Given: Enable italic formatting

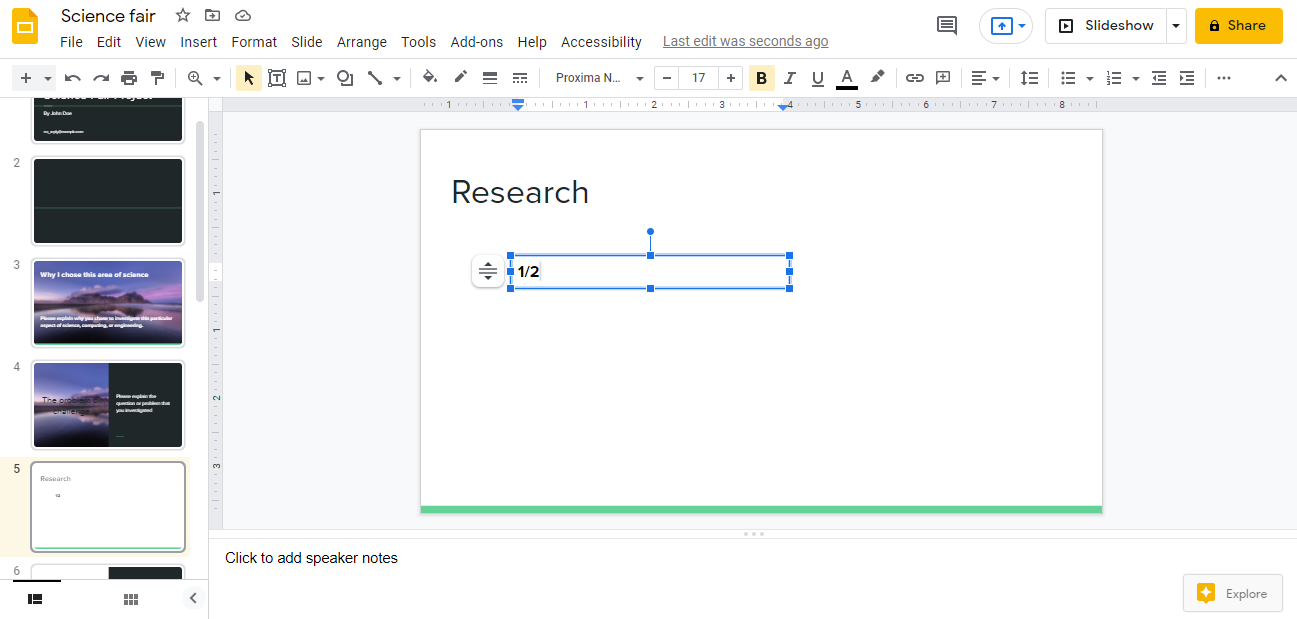Looking at the screenshot, I should (789, 77).
